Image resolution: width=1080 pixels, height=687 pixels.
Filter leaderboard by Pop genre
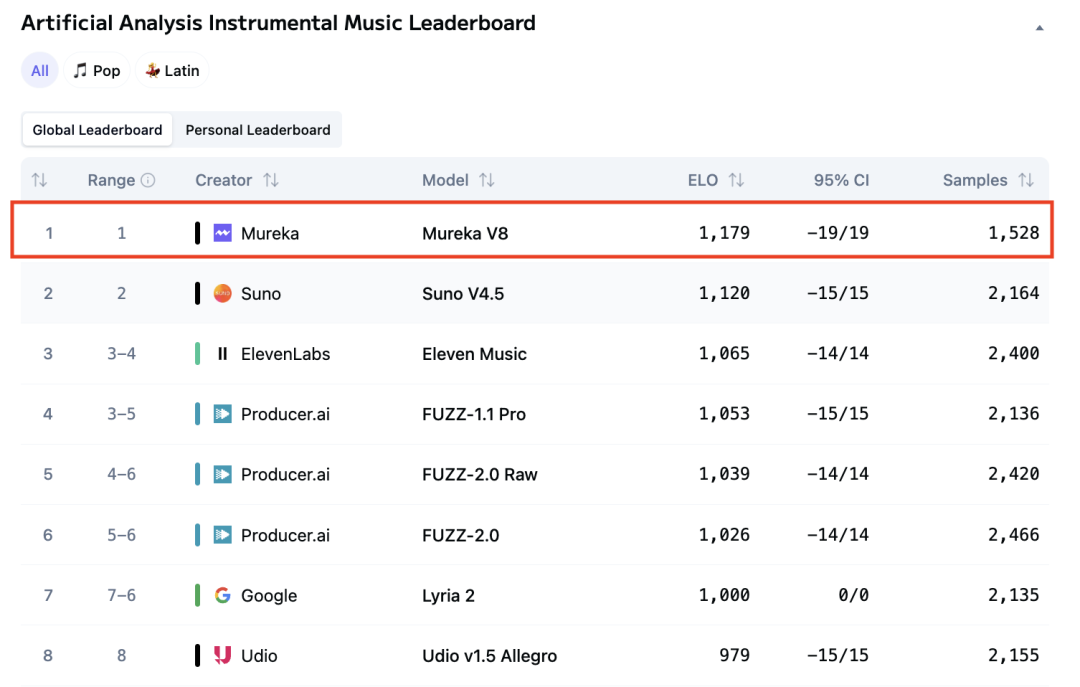tap(97, 70)
